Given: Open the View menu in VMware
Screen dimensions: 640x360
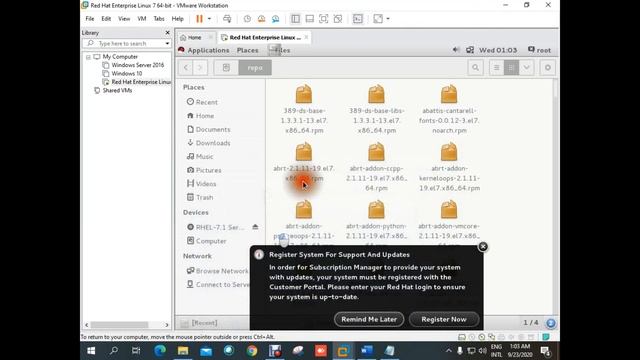Looking at the screenshot, I should [x=124, y=19].
